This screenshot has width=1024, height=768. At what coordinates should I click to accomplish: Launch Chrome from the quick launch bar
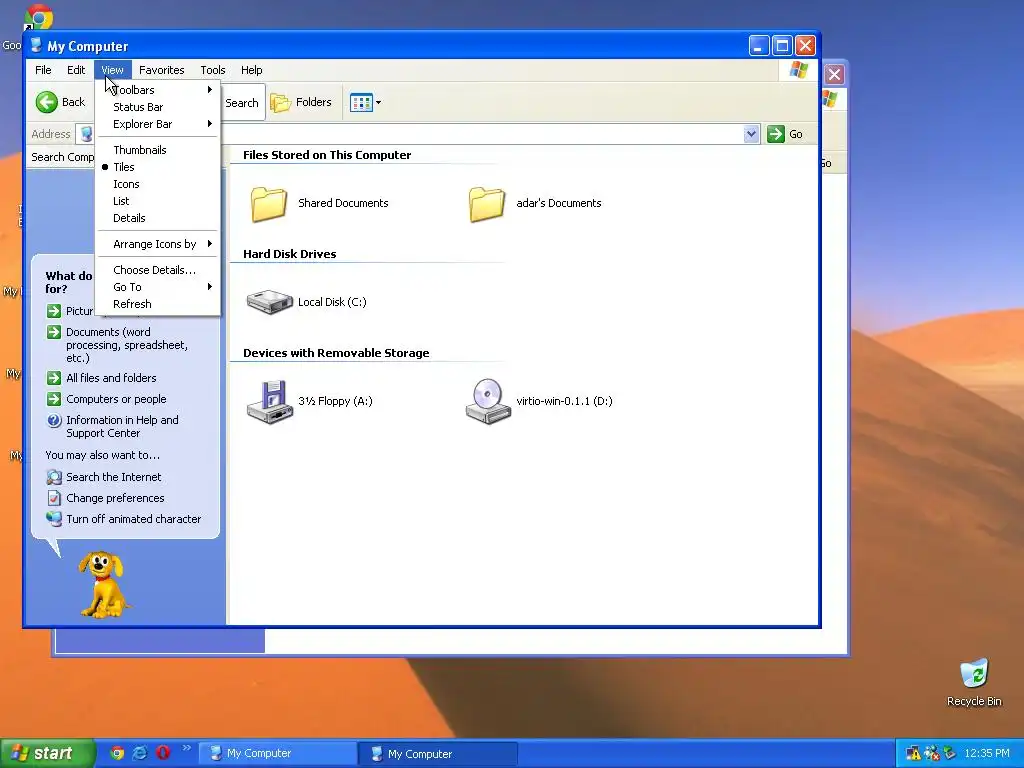(x=117, y=753)
